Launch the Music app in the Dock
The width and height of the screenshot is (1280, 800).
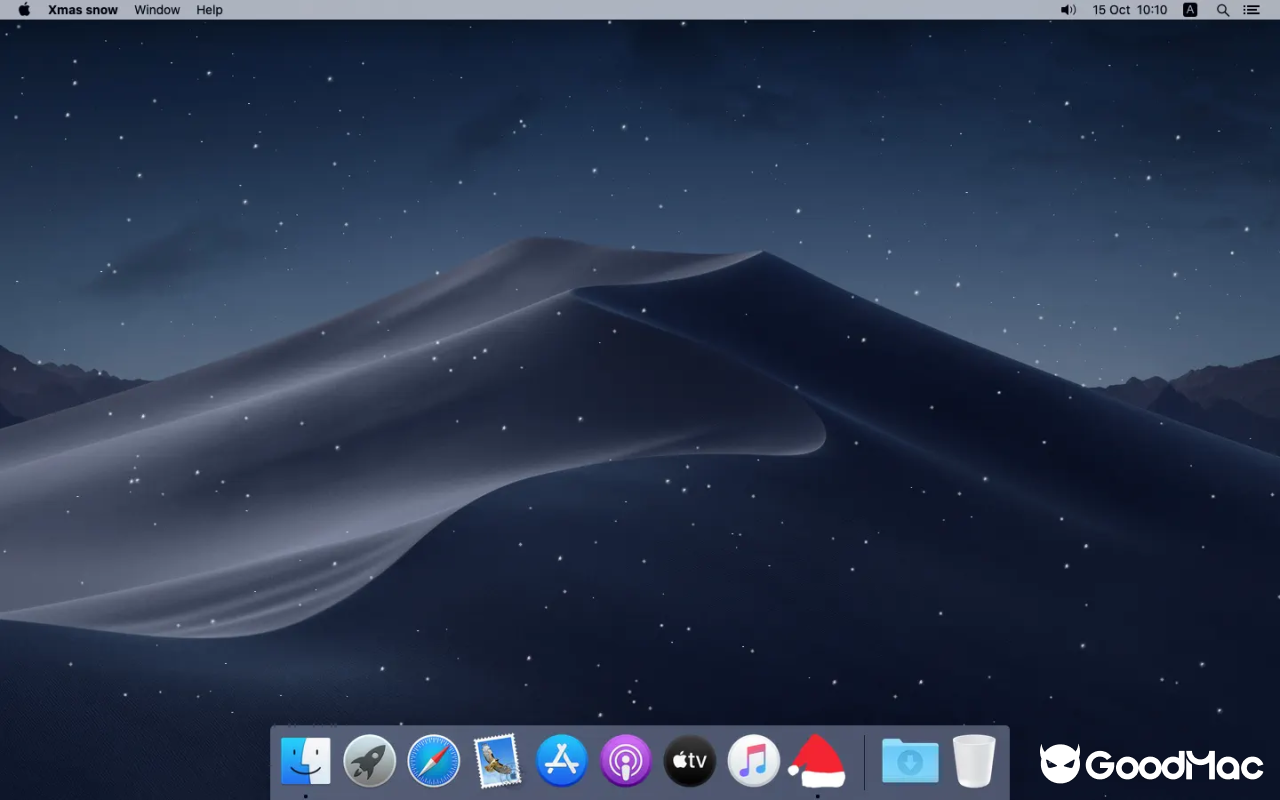(x=754, y=761)
